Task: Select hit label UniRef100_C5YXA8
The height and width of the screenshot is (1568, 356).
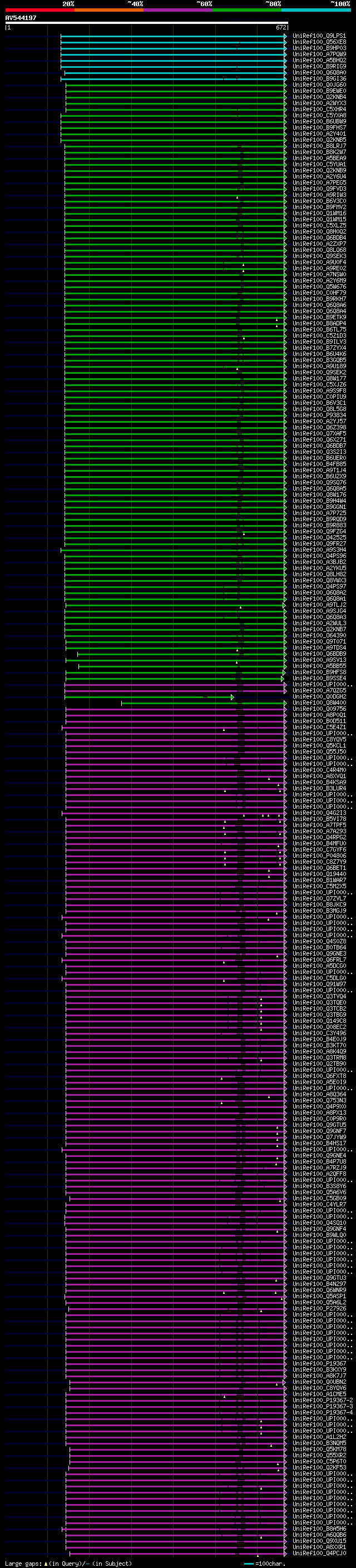Action: pos(319,115)
